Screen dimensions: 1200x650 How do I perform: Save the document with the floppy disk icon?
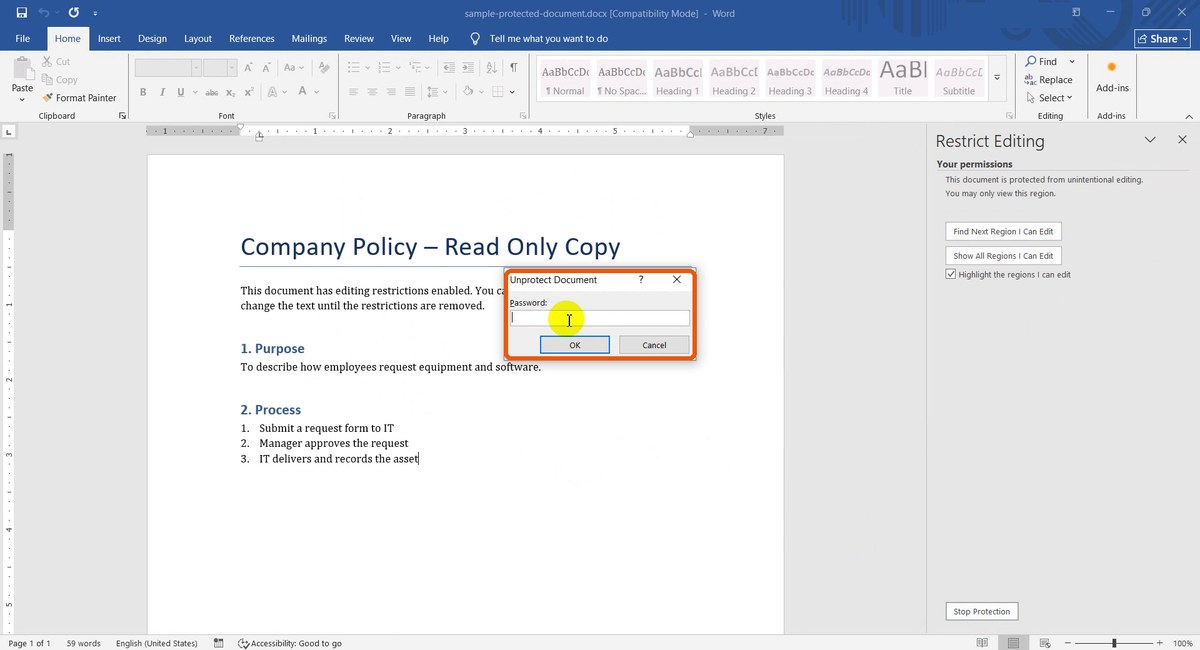tap(22, 13)
